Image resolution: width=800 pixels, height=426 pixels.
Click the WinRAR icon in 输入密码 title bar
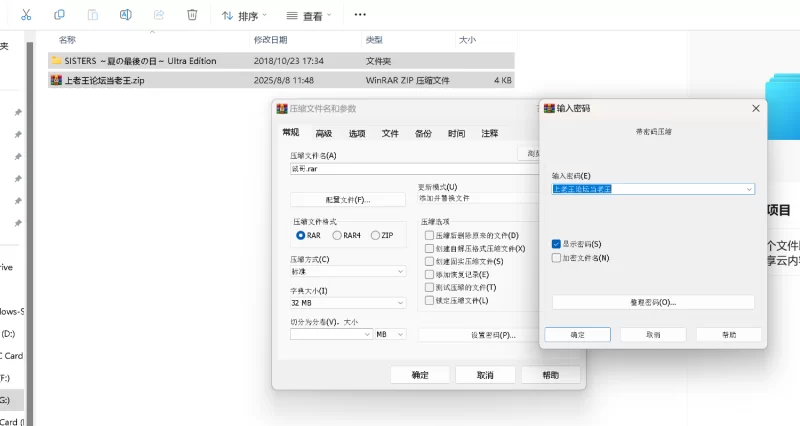coord(549,108)
